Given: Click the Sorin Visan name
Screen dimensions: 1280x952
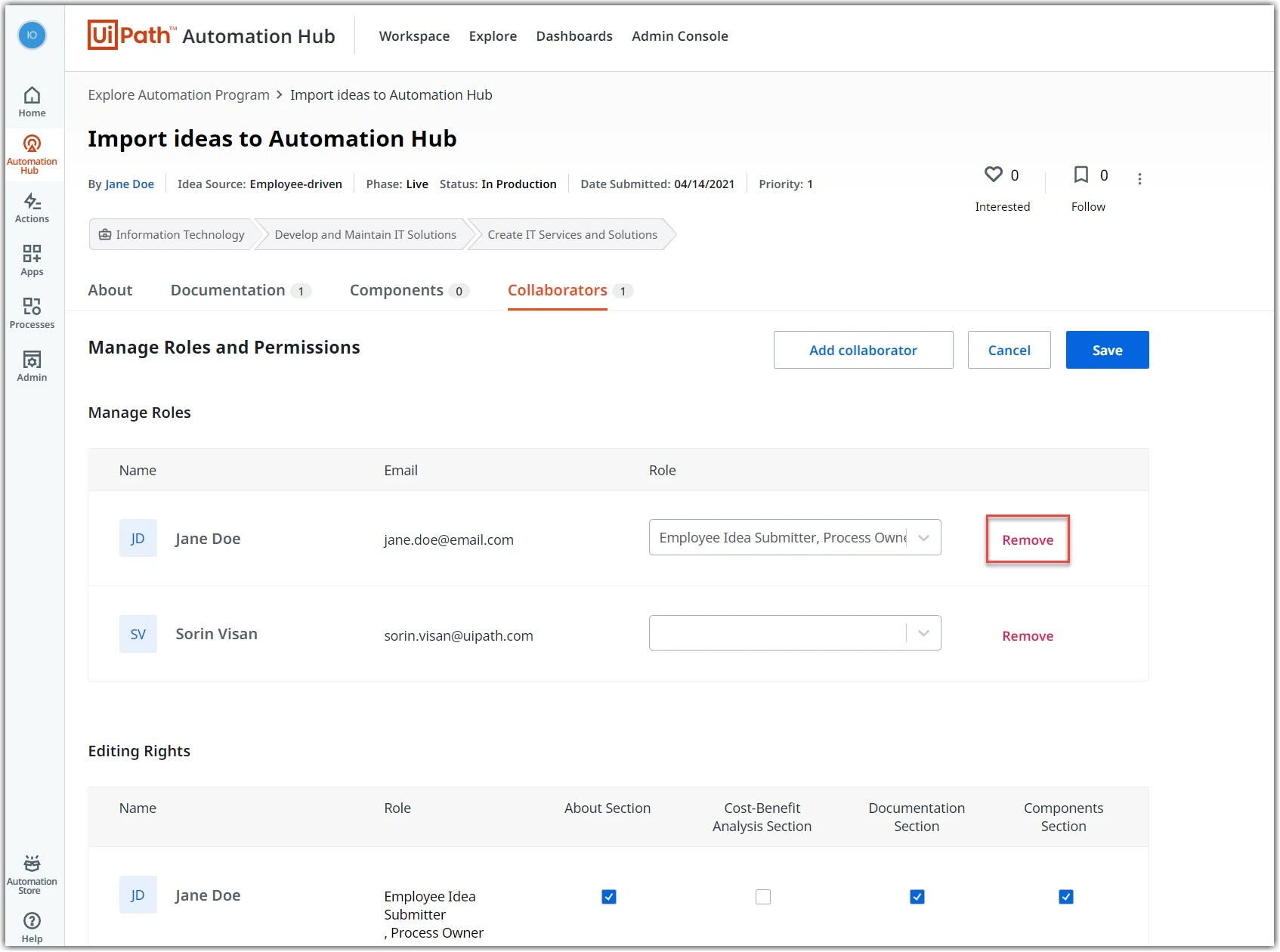Looking at the screenshot, I should [x=216, y=634].
